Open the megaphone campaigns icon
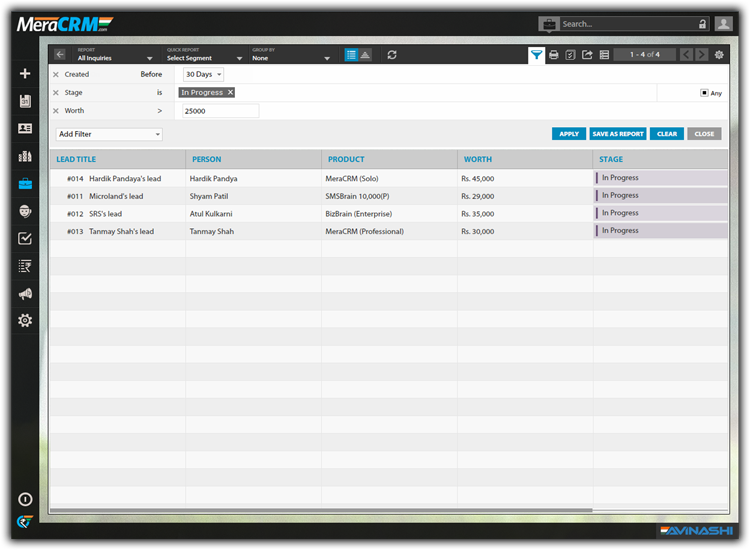The height and width of the screenshot is (550, 750). (x=25, y=293)
